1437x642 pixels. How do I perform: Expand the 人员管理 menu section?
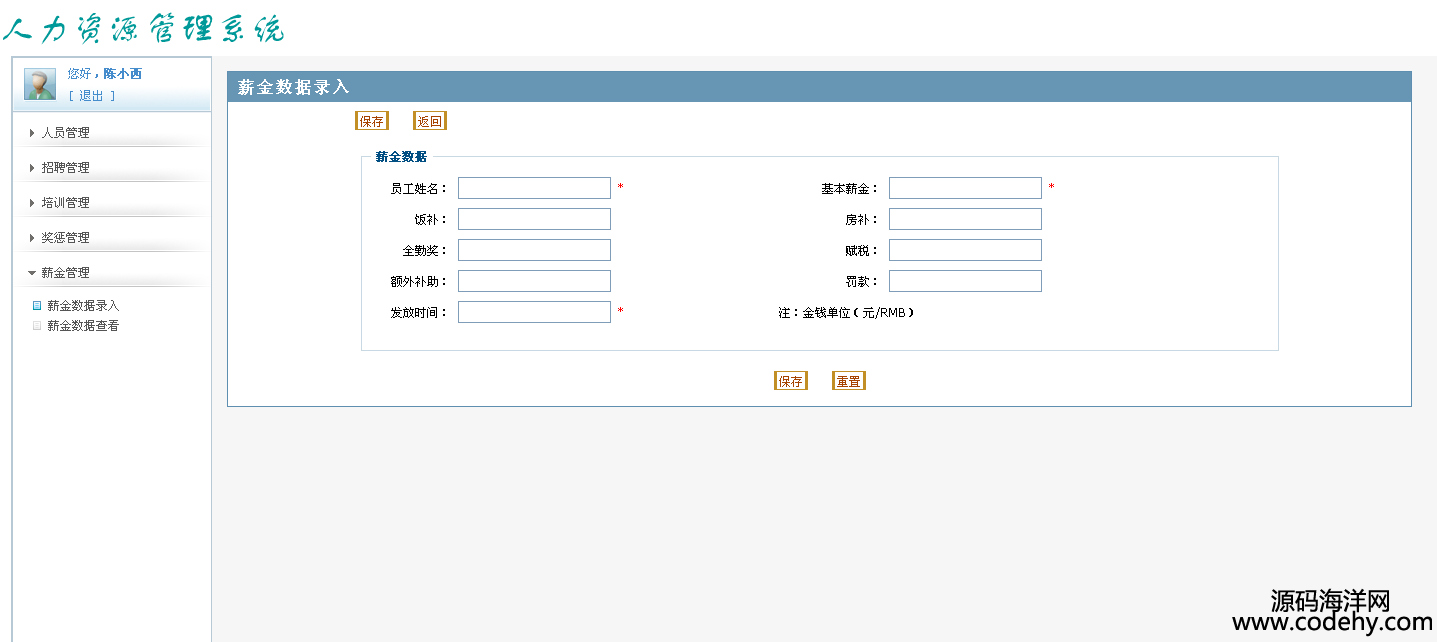pos(65,133)
